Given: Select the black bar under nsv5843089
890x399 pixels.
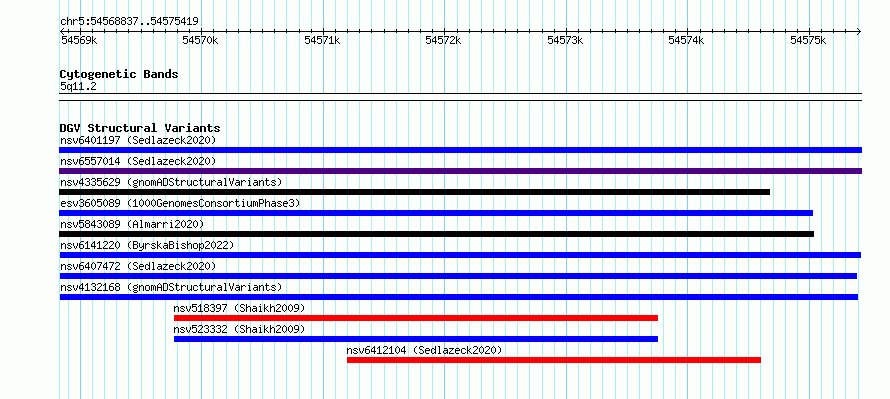Looking at the screenshot, I should pos(436,234).
